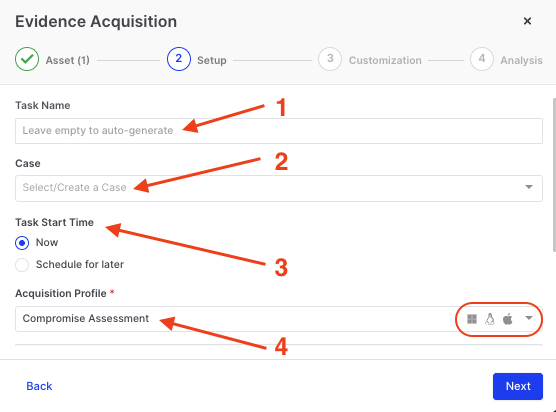
Task: Go to the Setup step label
Action: tap(212, 60)
